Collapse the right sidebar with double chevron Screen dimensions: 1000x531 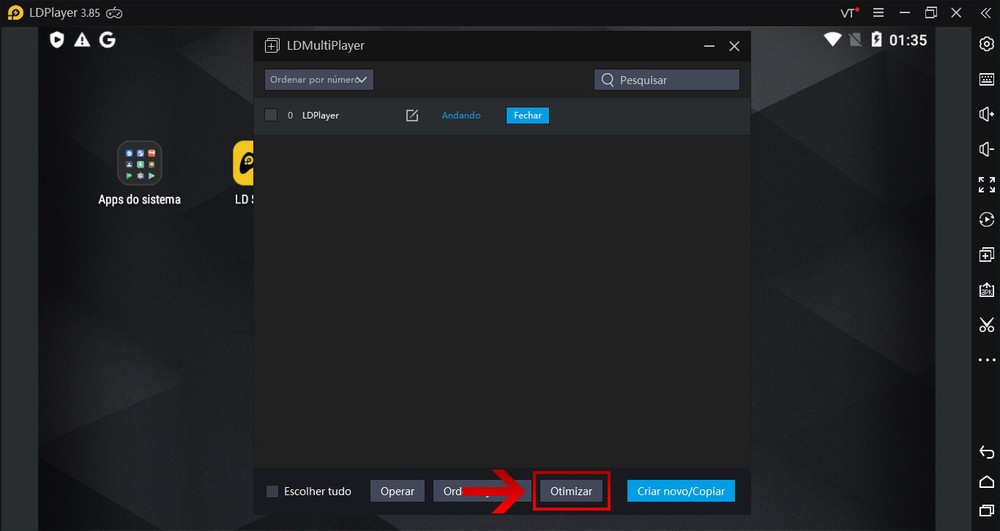(x=985, y=13)
